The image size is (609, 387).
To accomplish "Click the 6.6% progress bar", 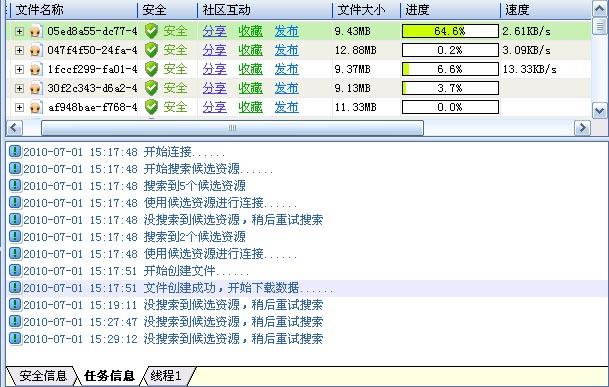I will pos(450,69).
